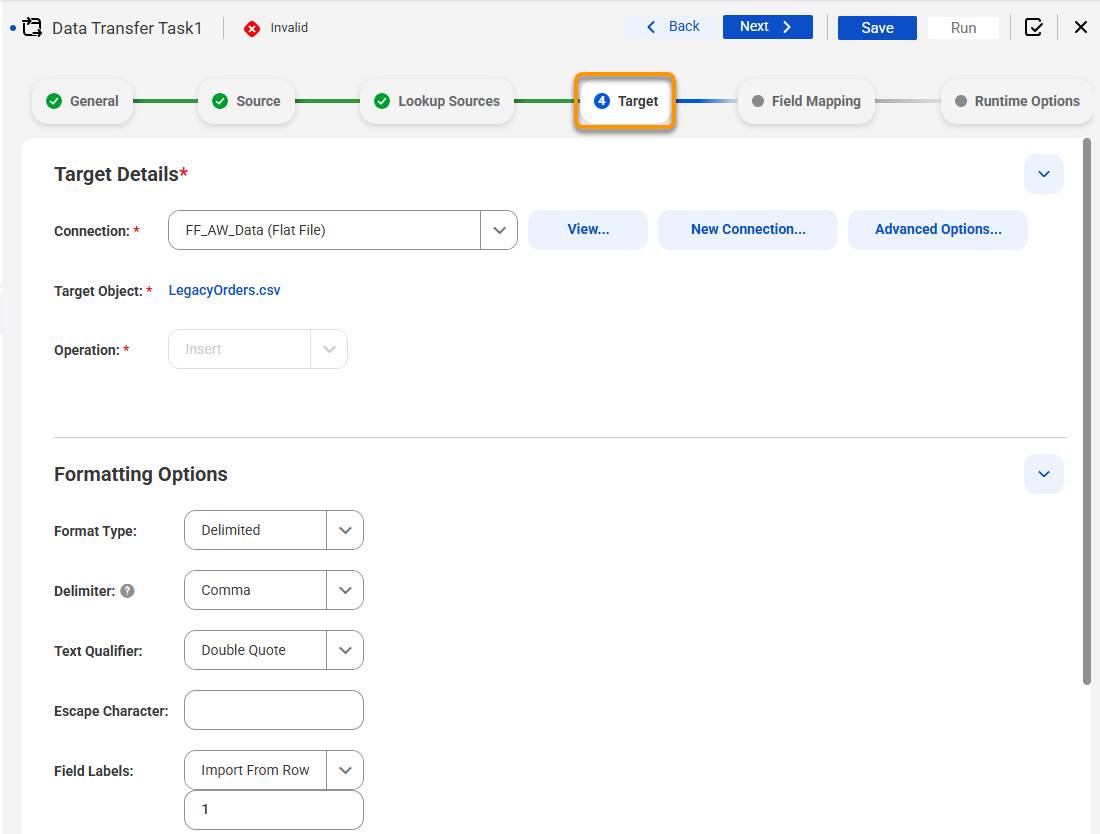Screen dimensions: 1100x834
Task: Click the green check icon on Source step
Action: (220, 101)
